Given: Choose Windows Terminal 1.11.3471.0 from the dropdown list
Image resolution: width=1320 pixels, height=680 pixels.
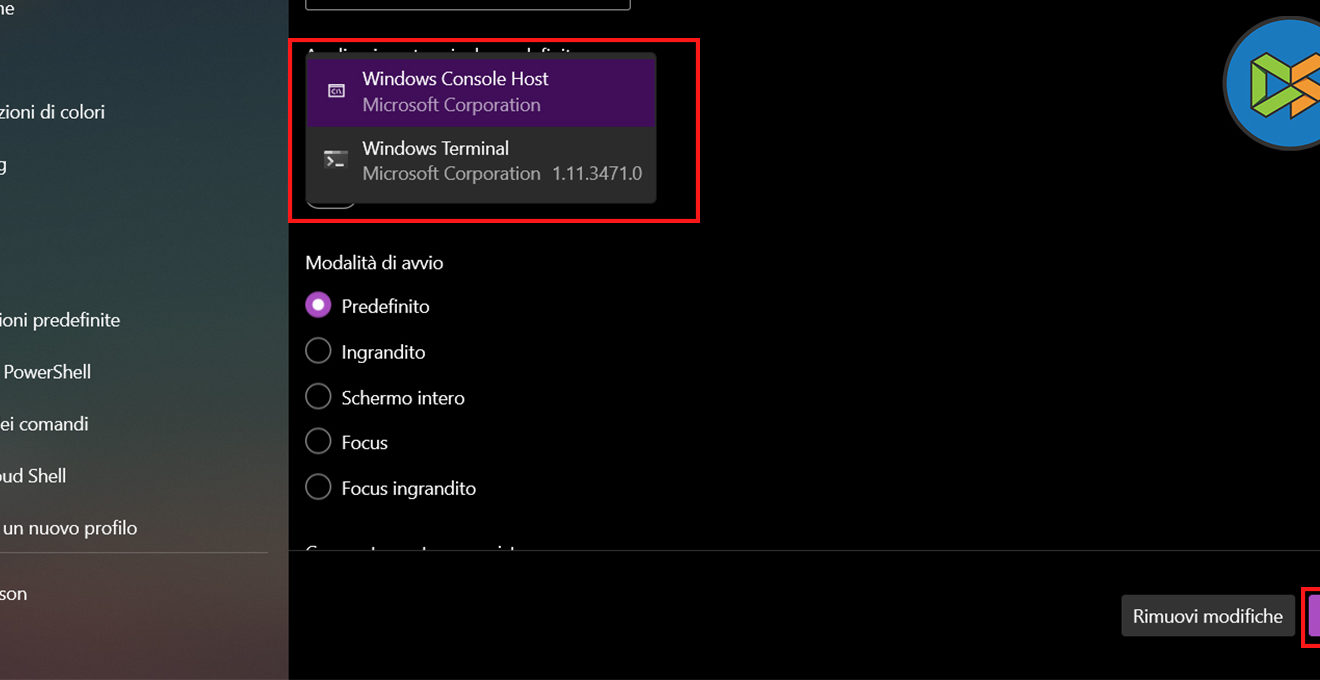Looking at the screenshot, I should pyautogui.click(x=482, y=161).
